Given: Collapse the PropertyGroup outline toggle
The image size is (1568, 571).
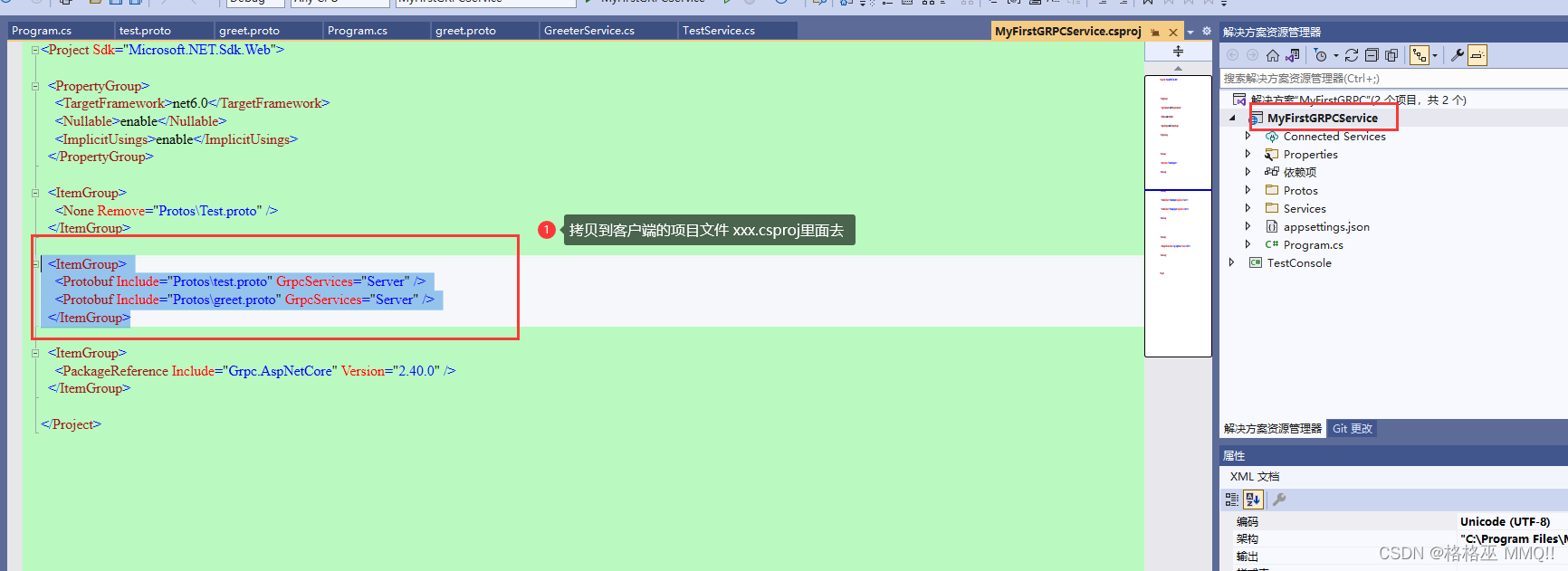Looking at the screenshot, I should (35, 87).
